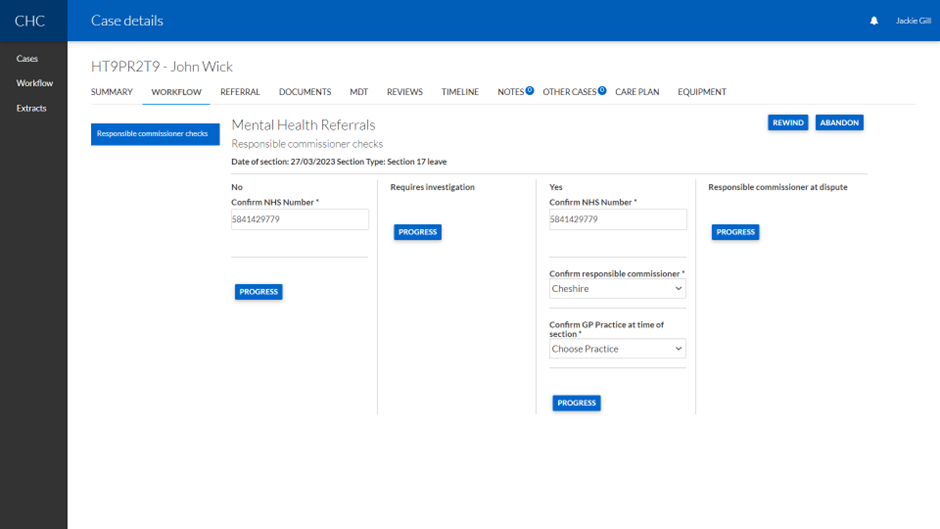Open the Timeline tab
Image resolution: width=940 pixels, height=529 pixels.
click(460, 92)
